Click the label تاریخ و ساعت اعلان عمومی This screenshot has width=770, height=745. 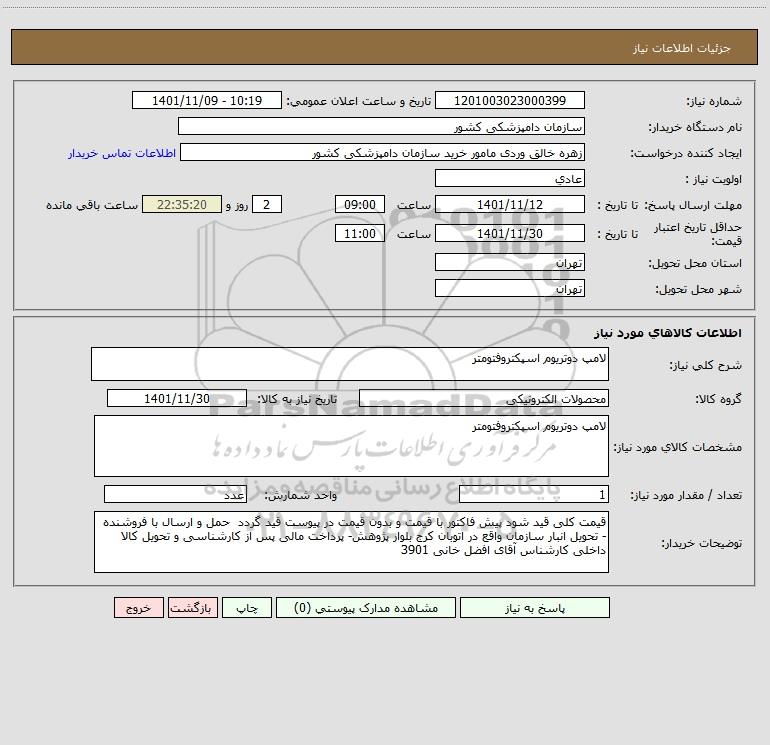click(x=359, y=101)
